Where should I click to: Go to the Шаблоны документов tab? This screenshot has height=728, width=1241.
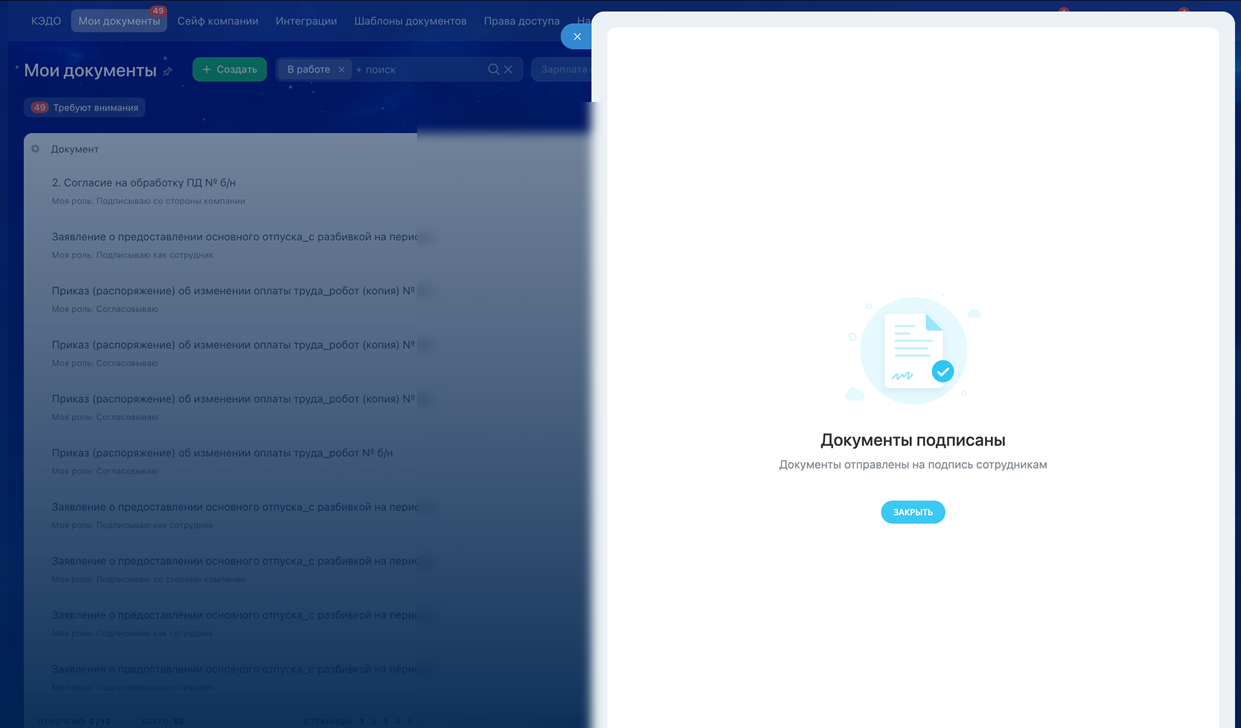(410, 21)
